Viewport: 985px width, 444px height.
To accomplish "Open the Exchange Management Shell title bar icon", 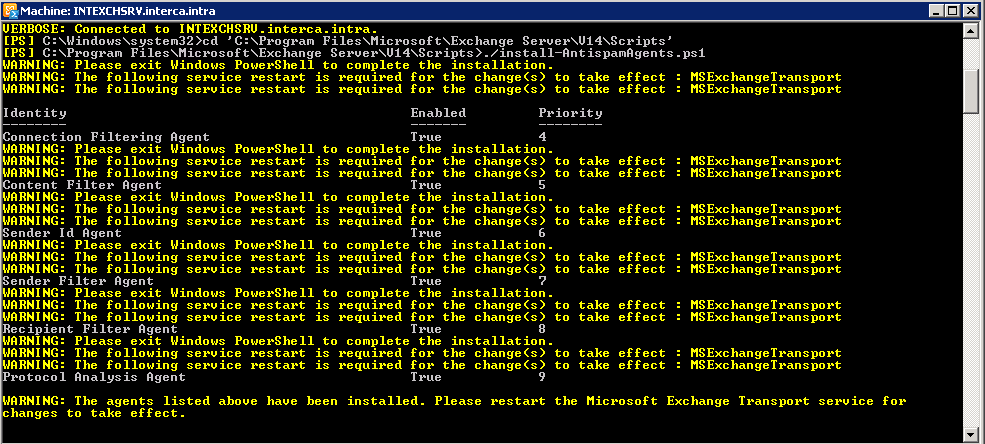I will (x=10, y=11).
